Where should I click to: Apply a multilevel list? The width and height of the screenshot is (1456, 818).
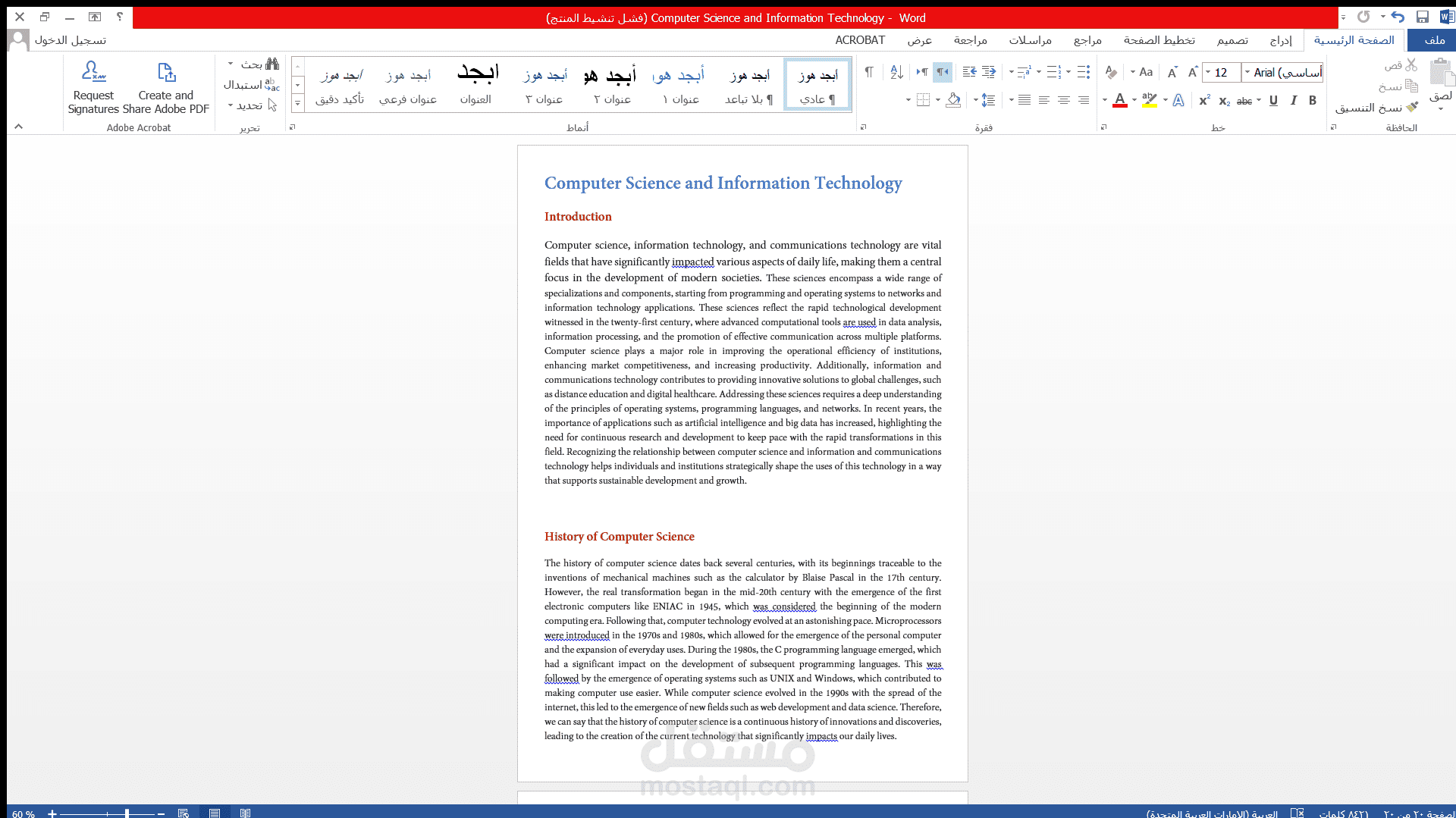pyautogui.click(x=1025, y=72)
